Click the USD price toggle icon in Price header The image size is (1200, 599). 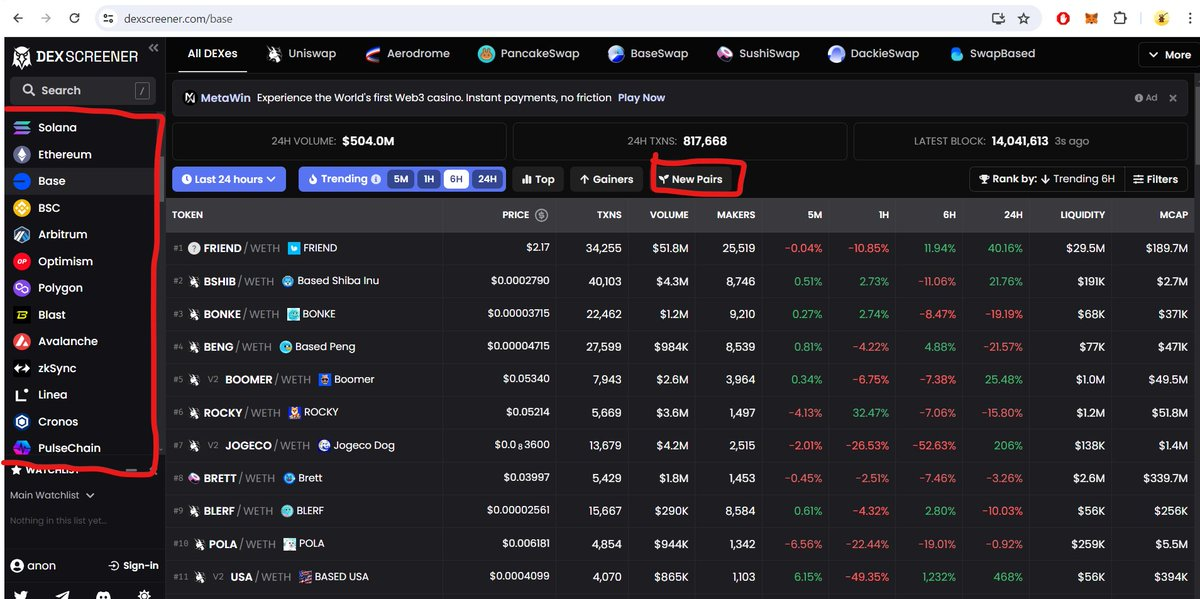[541, 215]
